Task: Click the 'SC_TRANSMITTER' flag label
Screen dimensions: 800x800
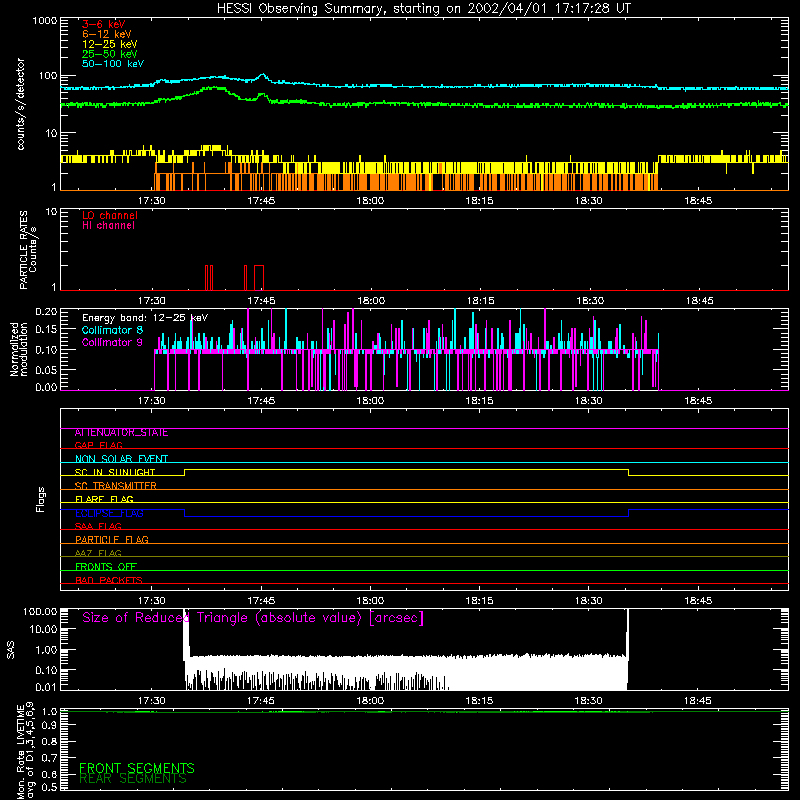Action: pos(115,486)
